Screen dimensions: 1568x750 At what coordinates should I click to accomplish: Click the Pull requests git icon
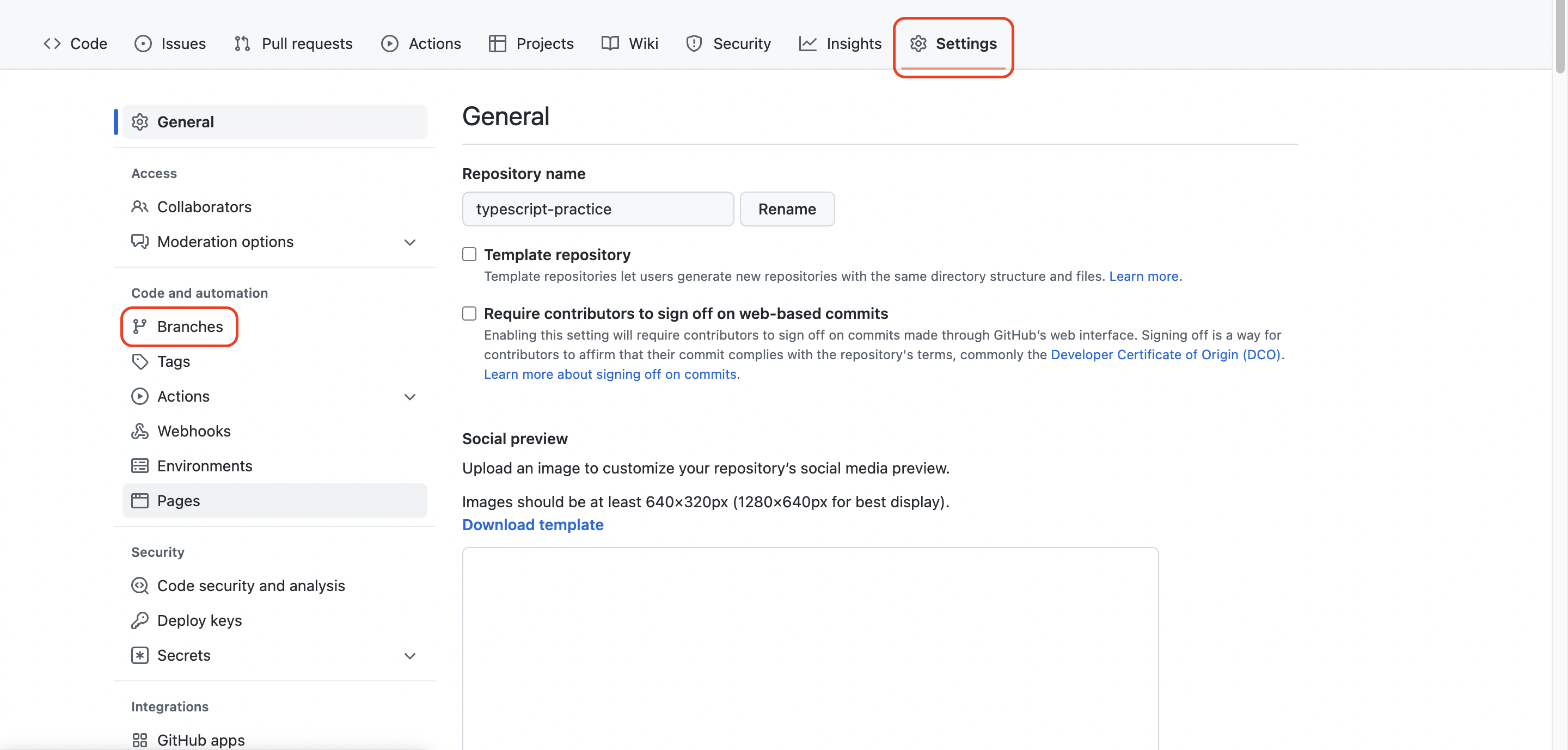tap(242, 44)
